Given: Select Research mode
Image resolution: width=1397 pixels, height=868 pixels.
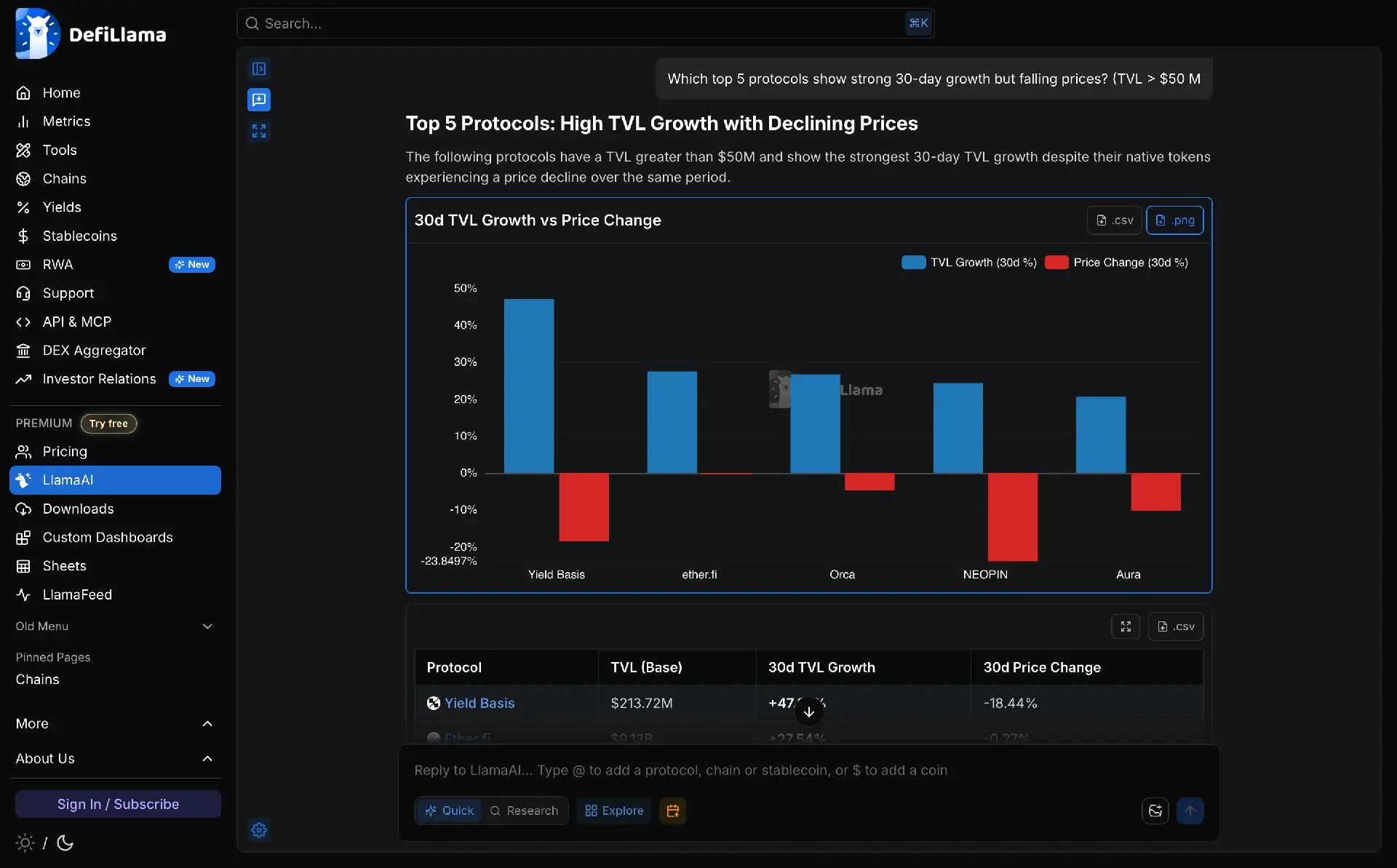Looking at the screenshot, I should click(525, 811).
